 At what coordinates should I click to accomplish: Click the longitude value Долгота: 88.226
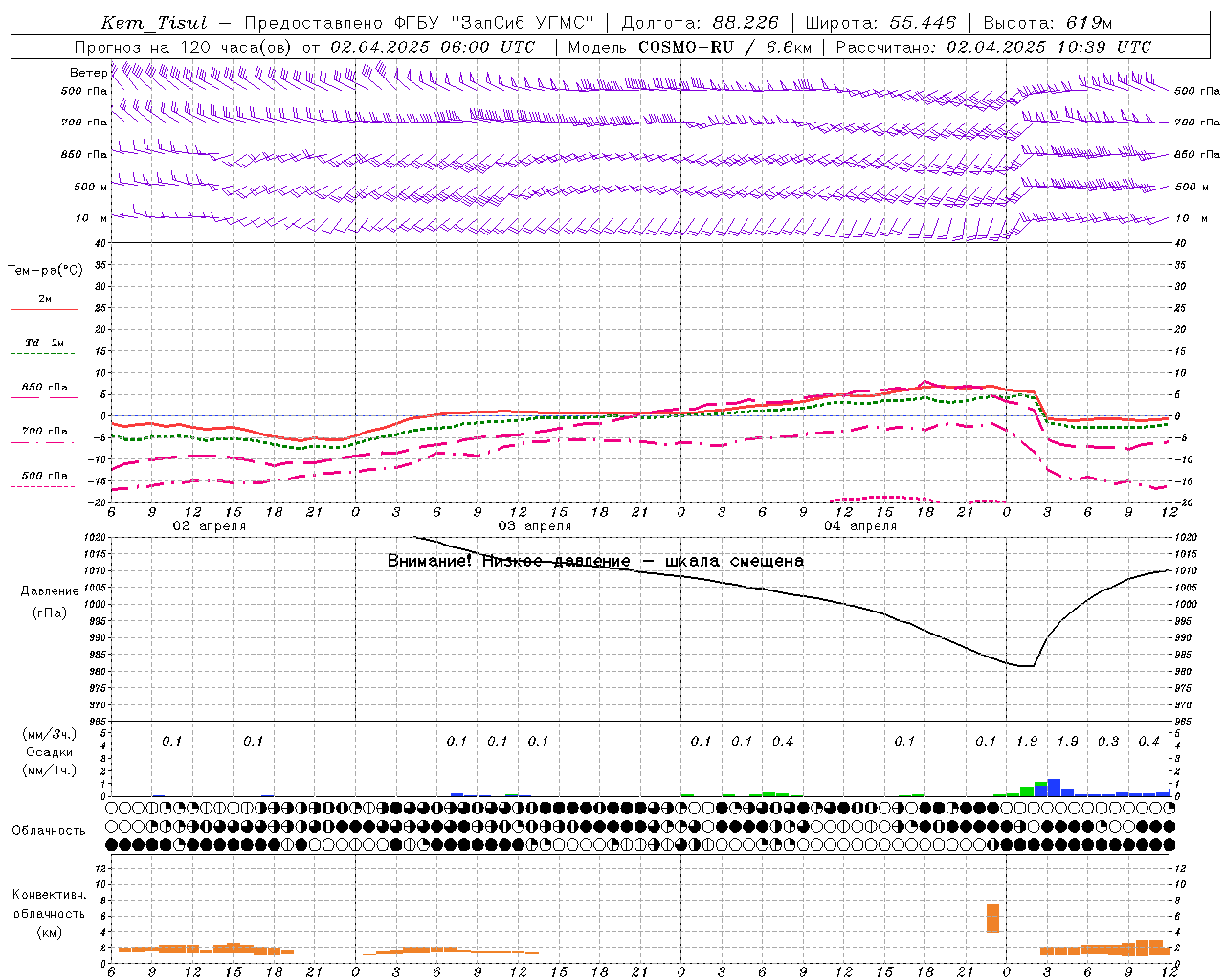coord(701,23)
